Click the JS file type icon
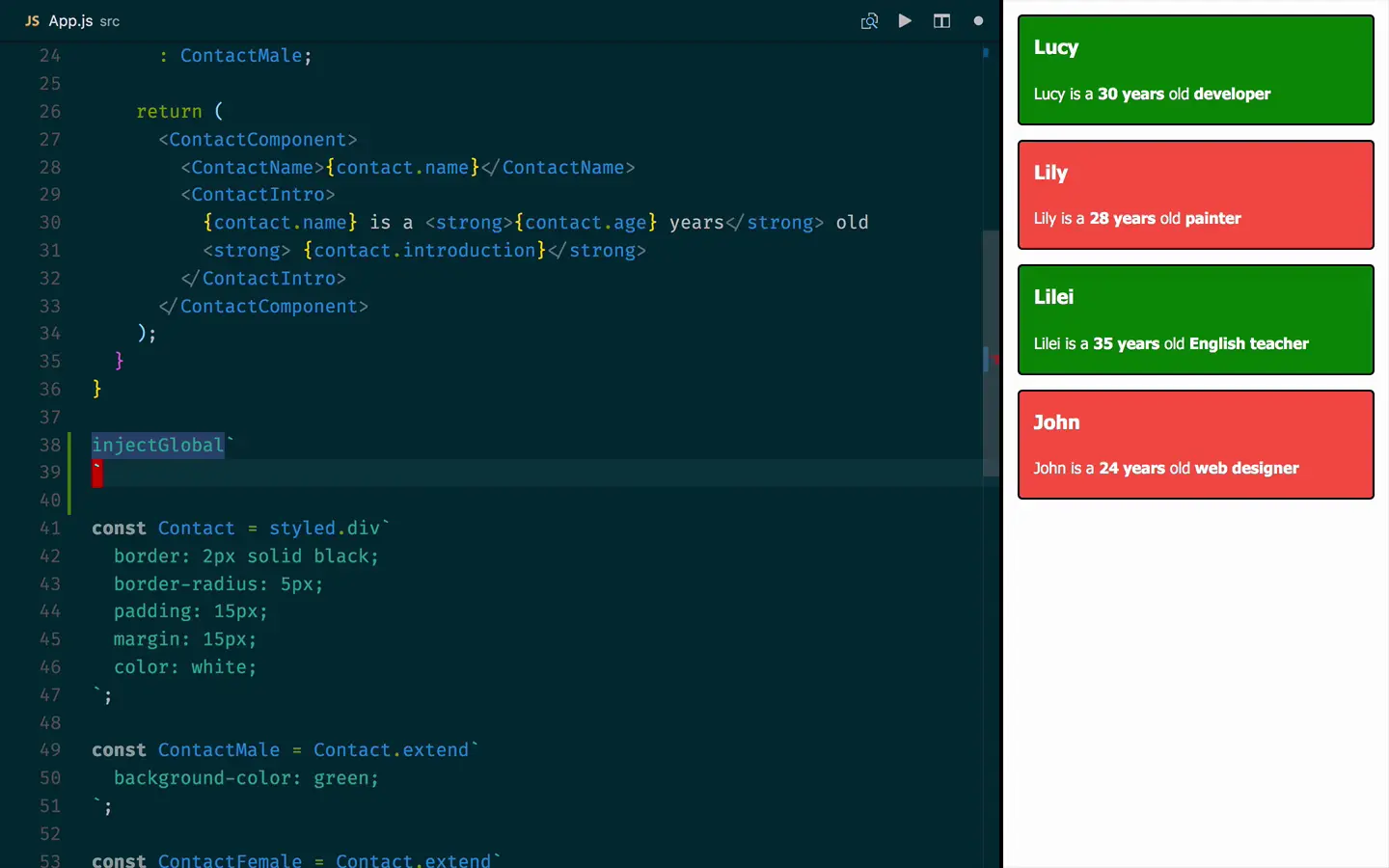Screen dimensions: 1389x868 (32, 21)
